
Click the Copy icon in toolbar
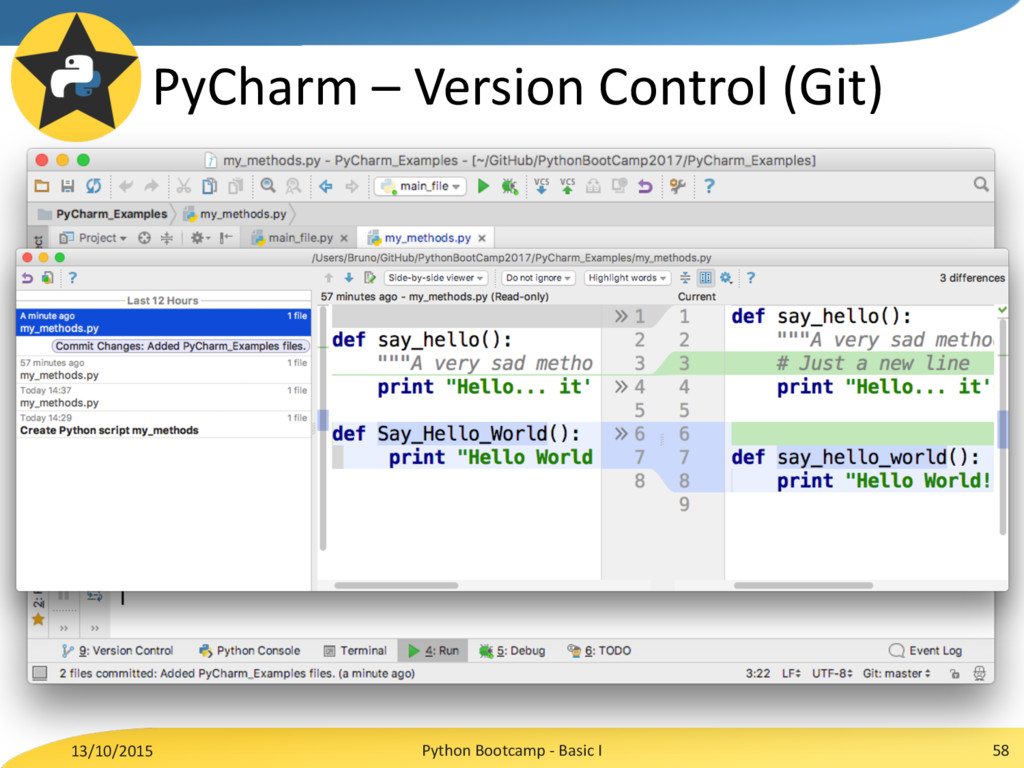pyautogui.click(x=209, y=186)
